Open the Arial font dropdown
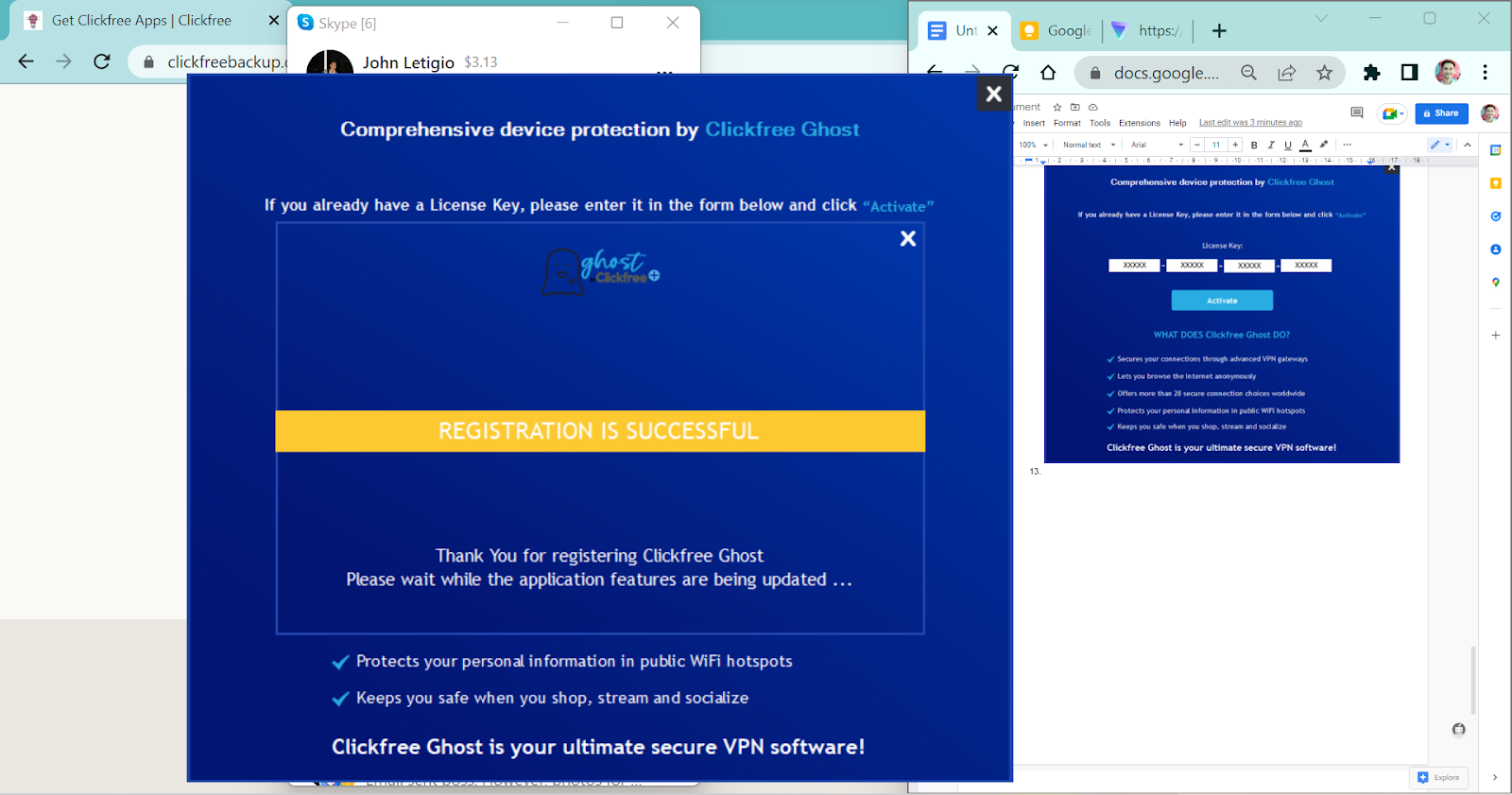This screenshot has width=1512, height=795. [1157, 145]
